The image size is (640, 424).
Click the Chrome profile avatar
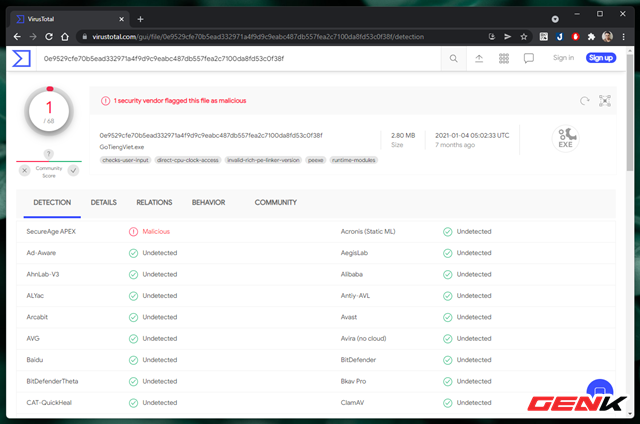[x=607, y=37]
